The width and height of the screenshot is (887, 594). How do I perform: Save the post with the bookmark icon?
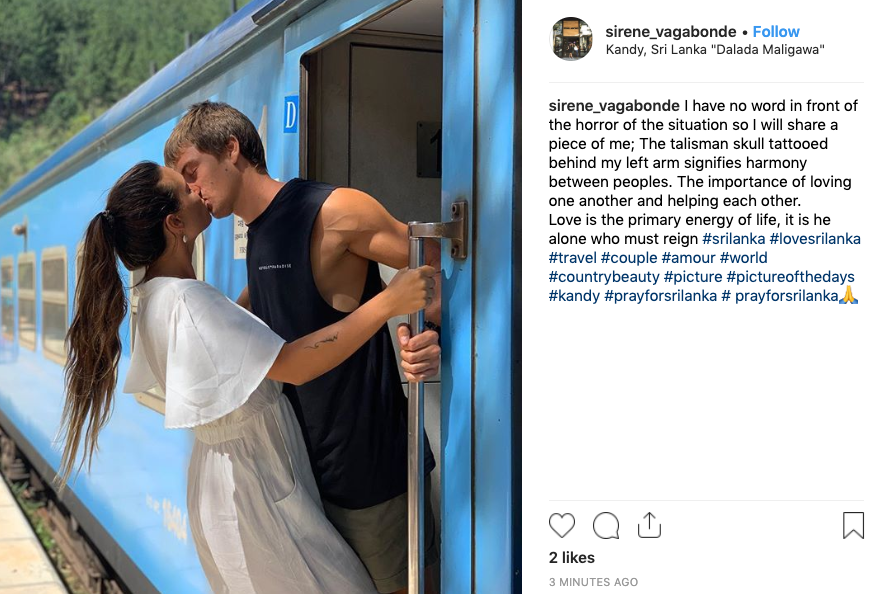[854, 525]
